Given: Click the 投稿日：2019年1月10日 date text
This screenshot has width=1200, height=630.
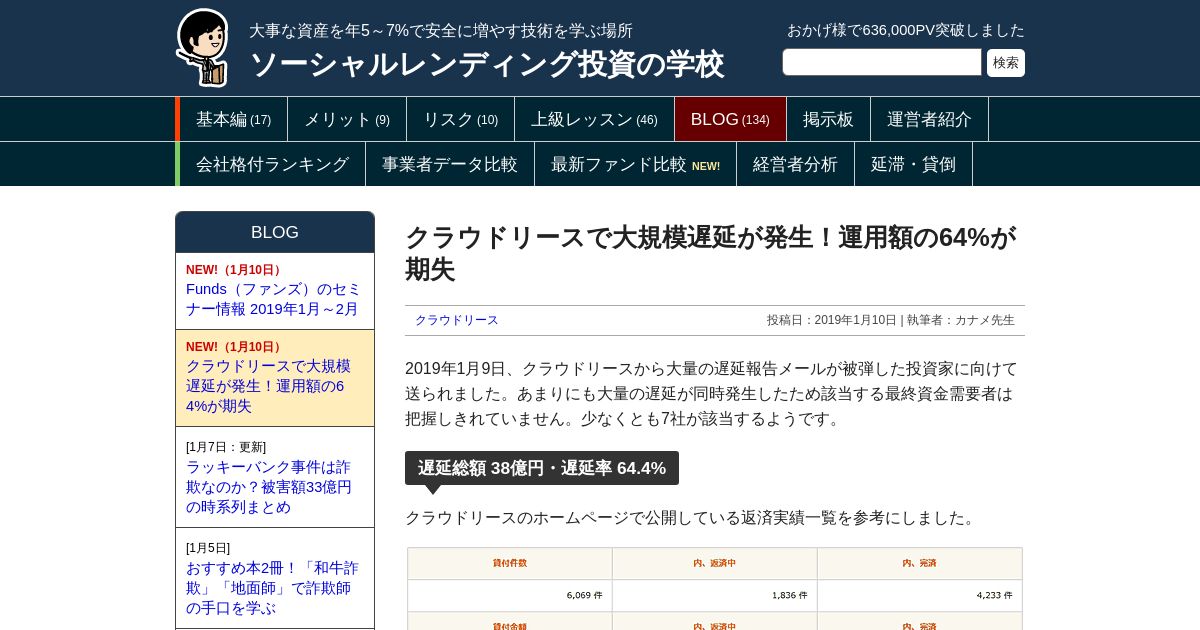Looking at the screenshot, I should pyautogui.click(x=832, y=320).
